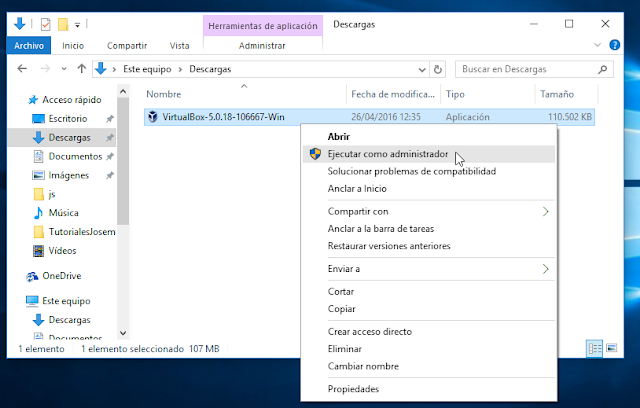Open the Customize Quick Access Toolbar dropdown
Screen dimensions: 640x408
tap(77, 25)
